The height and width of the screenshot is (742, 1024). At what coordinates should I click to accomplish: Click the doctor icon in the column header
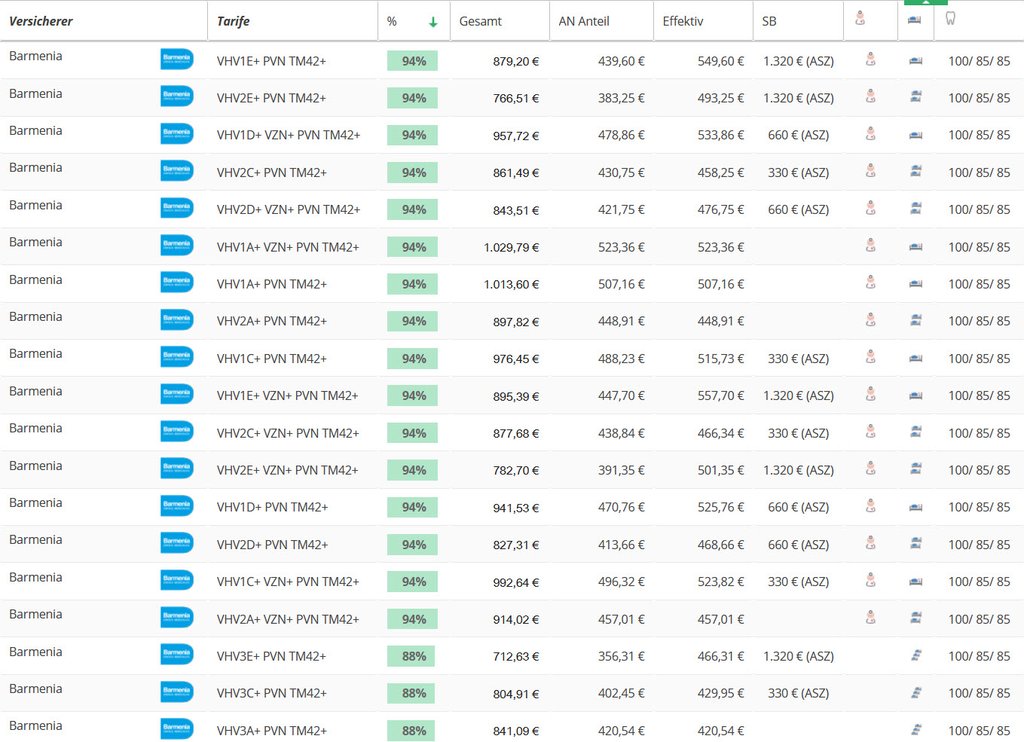point(861,19)
